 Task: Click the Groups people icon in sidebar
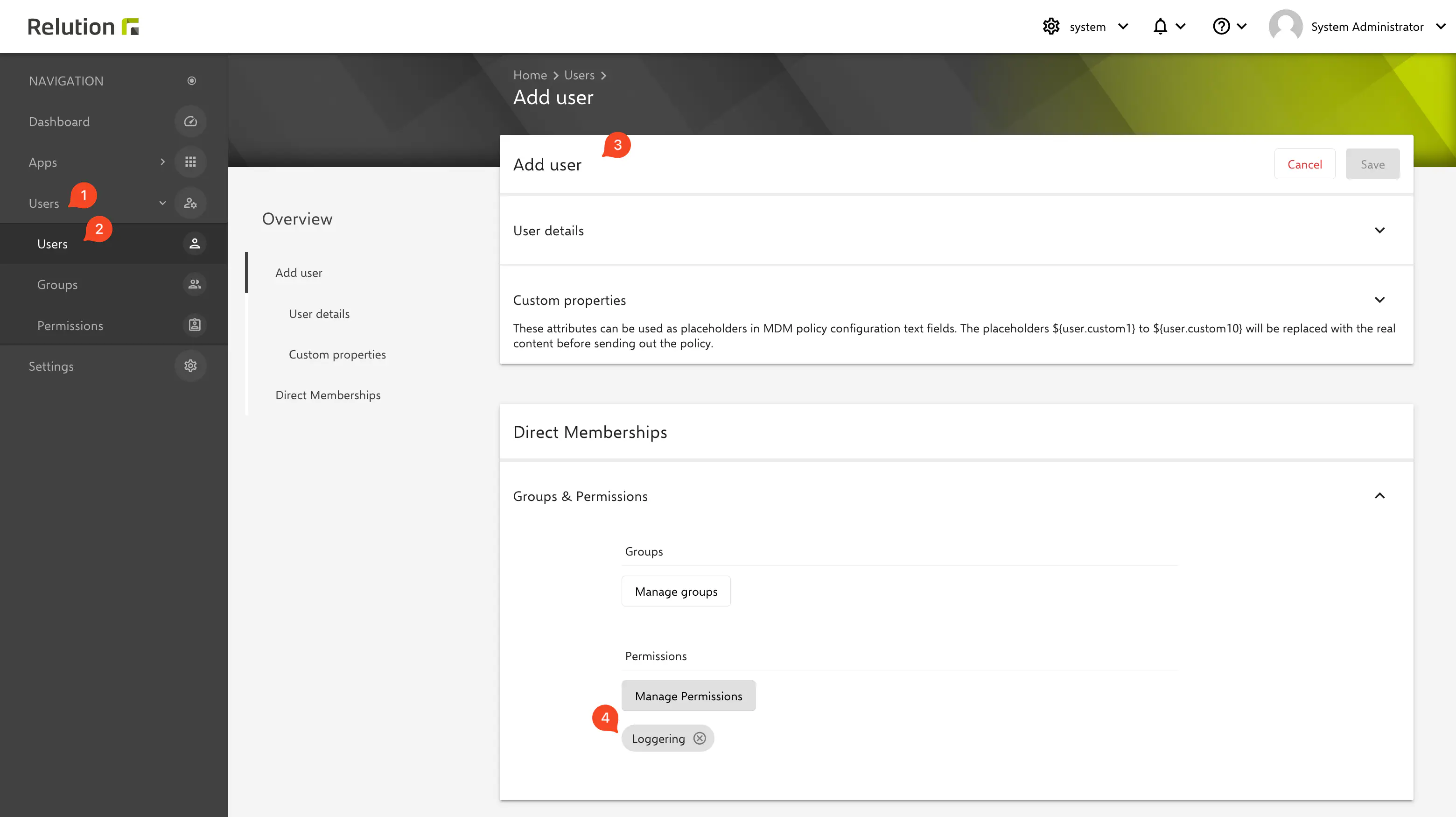pyautogui.click(x=195, y=284)
